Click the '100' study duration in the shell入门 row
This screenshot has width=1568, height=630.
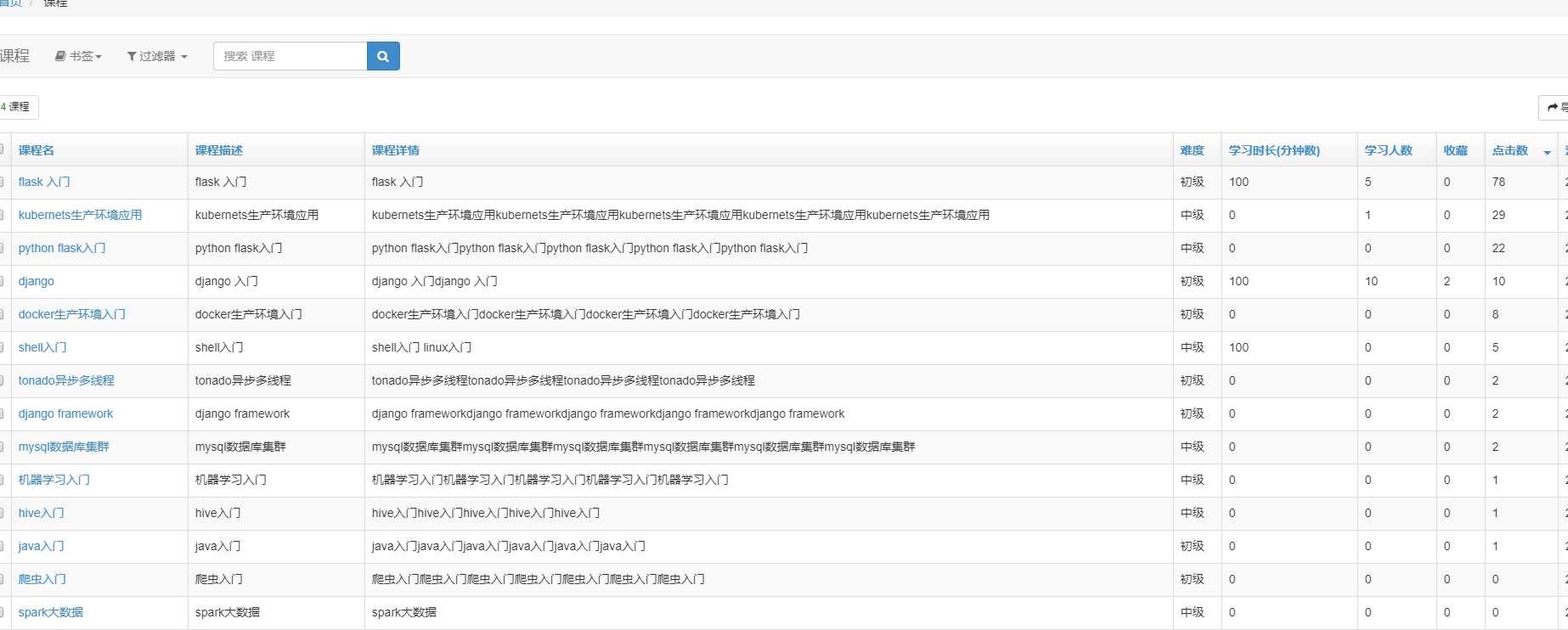(1238, 347)
